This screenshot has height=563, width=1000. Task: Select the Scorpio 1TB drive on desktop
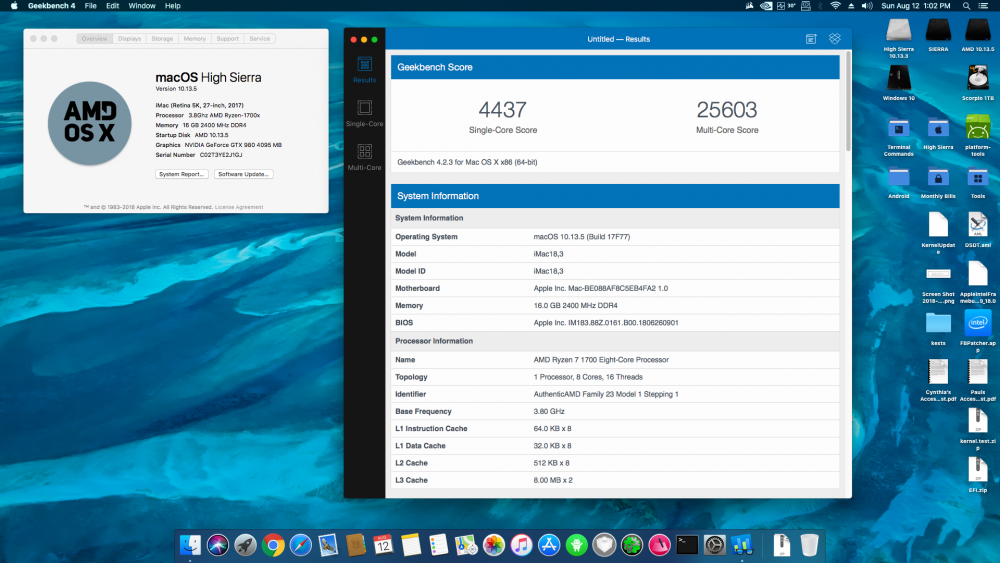click(978, 83)
